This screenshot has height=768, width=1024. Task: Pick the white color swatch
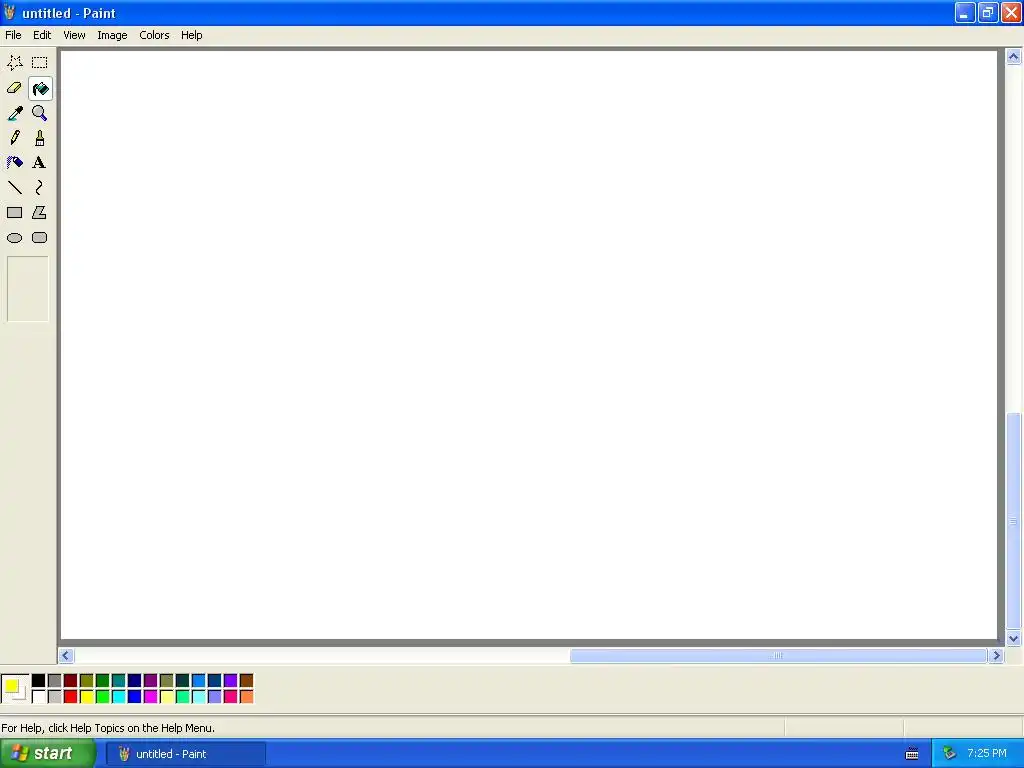tap(39, 696)
